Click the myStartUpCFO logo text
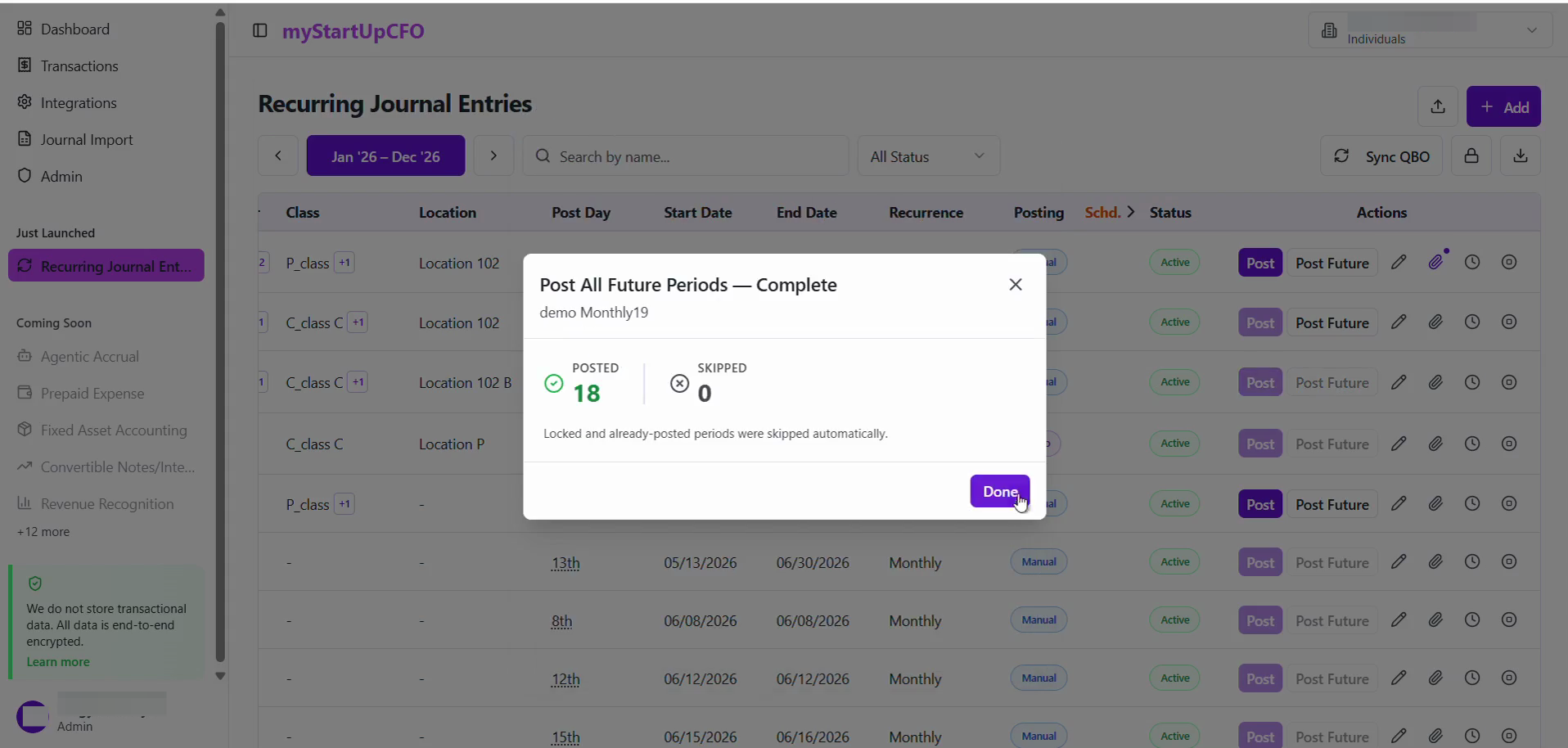This screenshot has height=748, width=1568. (354, 30)
